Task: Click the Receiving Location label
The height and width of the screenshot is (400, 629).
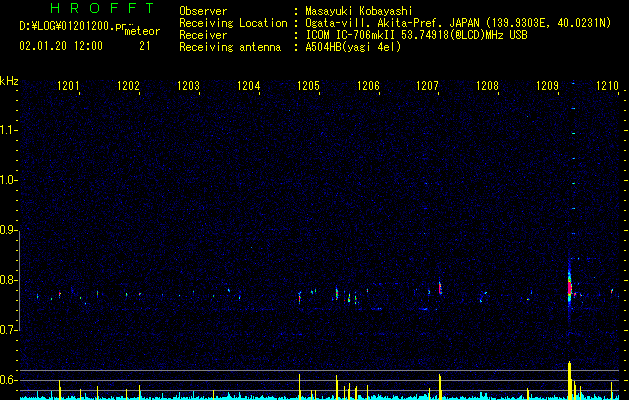Action: point(233,23)
